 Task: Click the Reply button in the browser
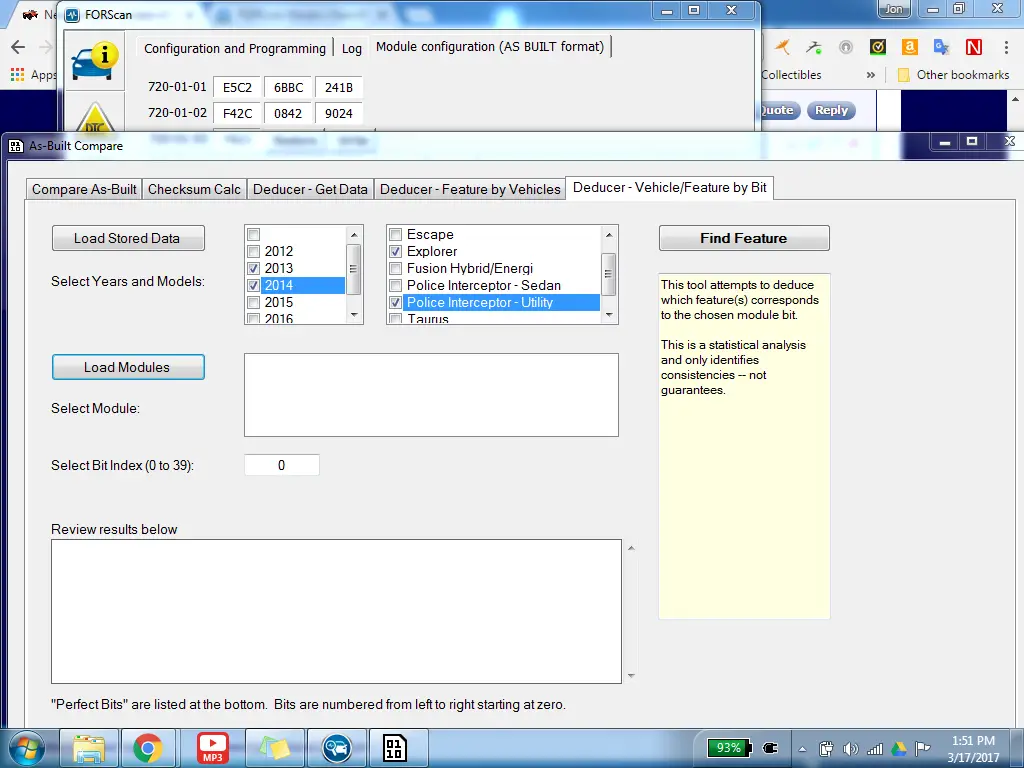(831, 110)
